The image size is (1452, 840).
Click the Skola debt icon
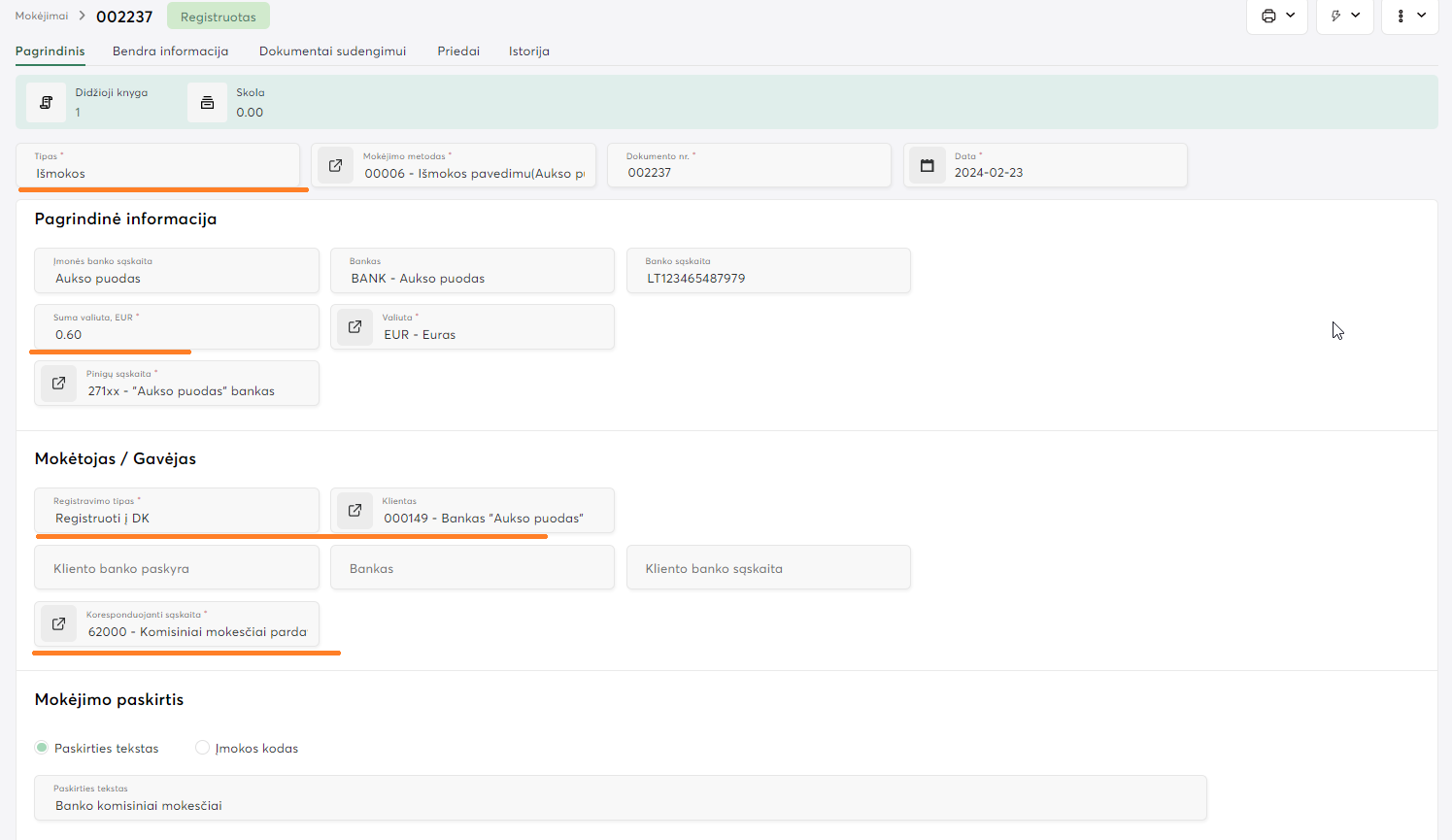(x=207, y=103)
